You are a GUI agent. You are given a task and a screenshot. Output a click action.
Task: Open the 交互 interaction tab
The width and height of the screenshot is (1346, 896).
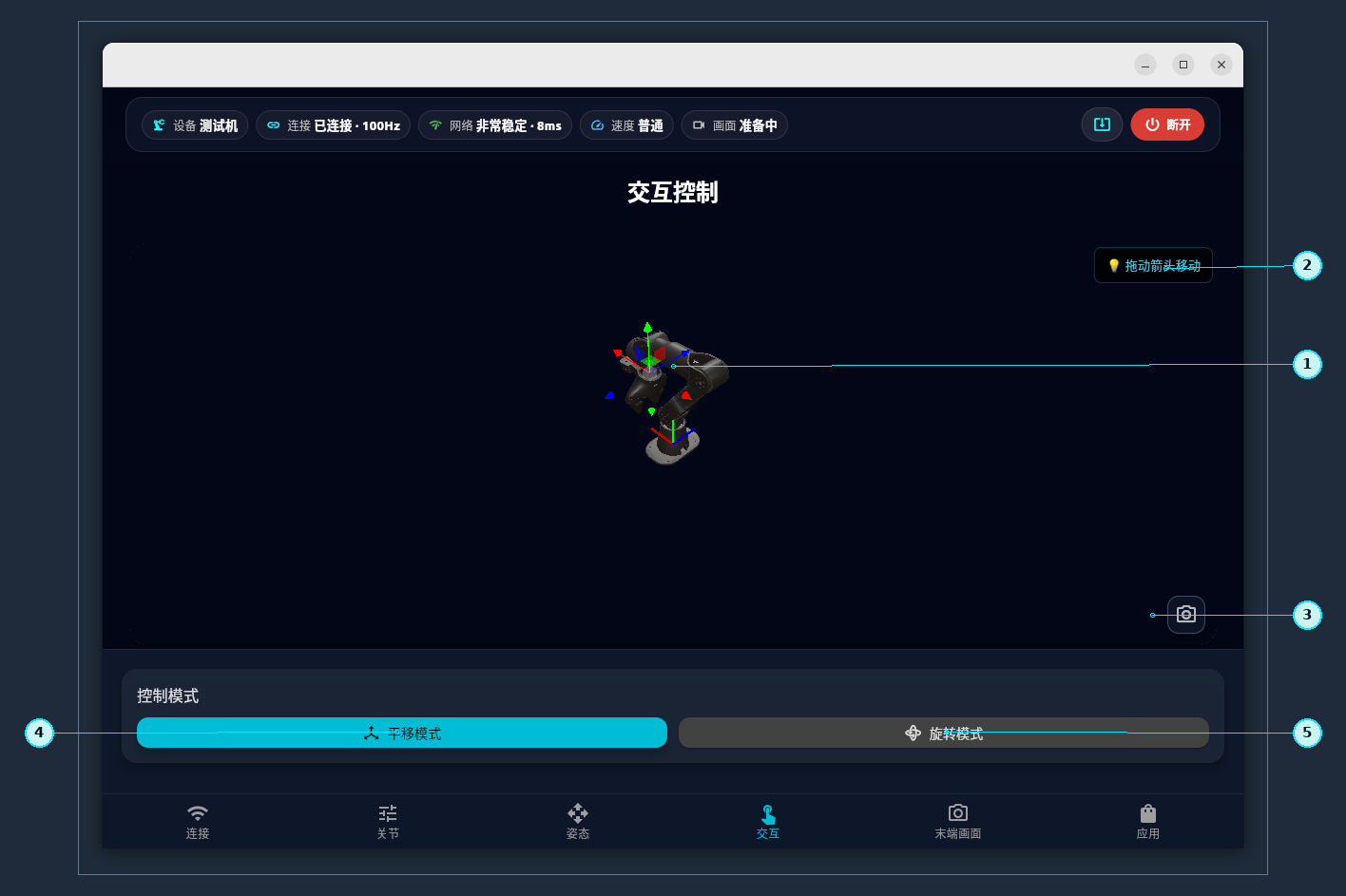click(x=768, y=822)
